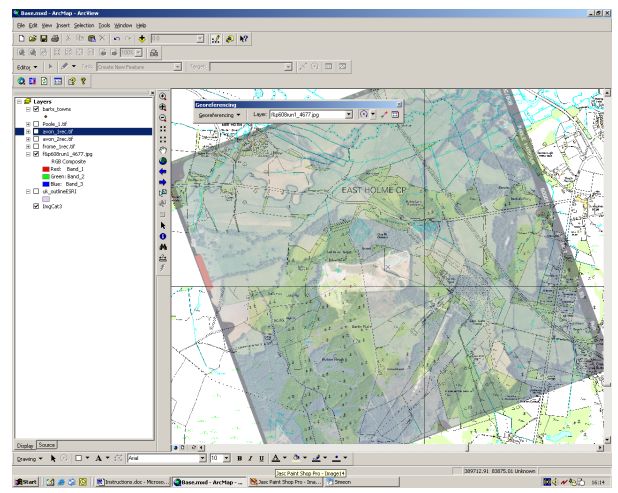Open the Editor dropdown menu
This screenshot has height=493, width=618.
click(x=27, y=67)
